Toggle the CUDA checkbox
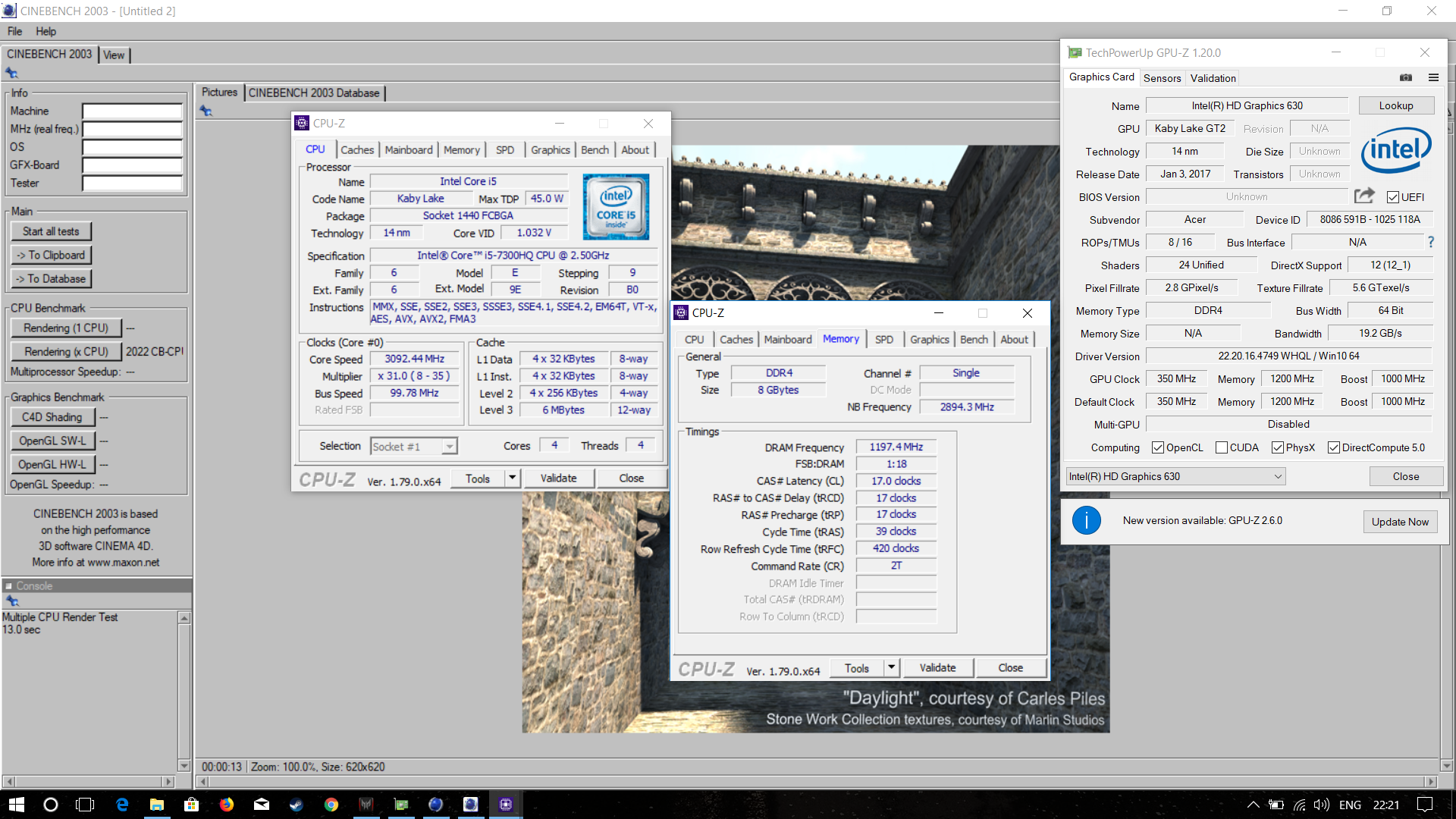1456x819 pixels. coord(1221,447)
